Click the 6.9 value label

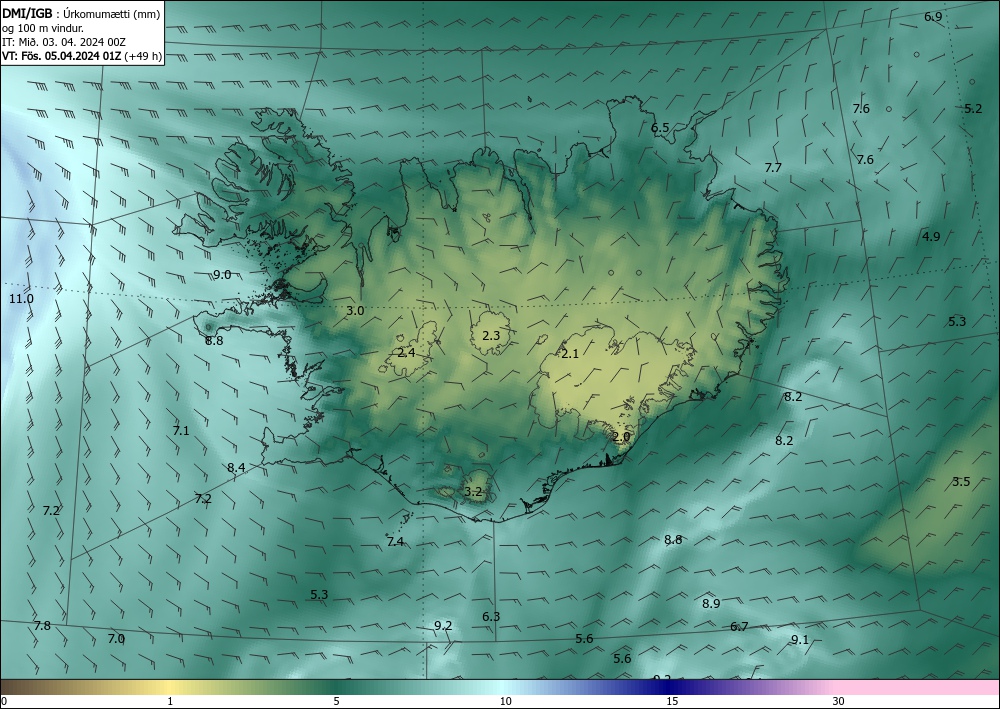pyautogui.click(x=933, y=17)
